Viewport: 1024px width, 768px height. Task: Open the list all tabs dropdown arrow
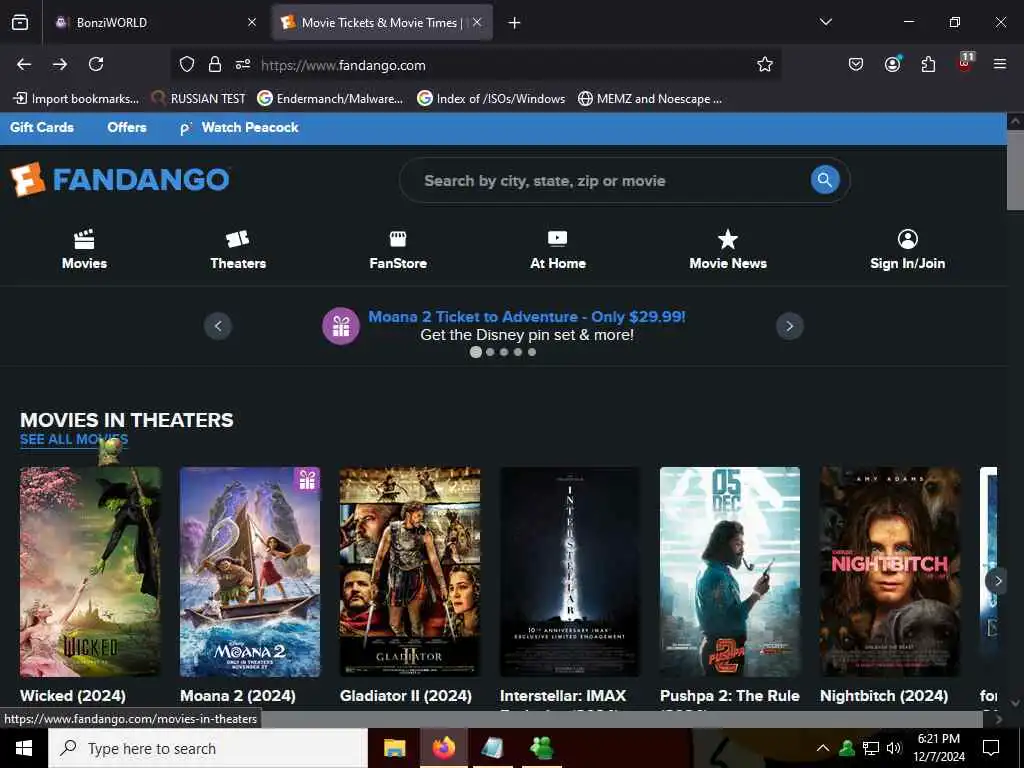pos(825,22)
